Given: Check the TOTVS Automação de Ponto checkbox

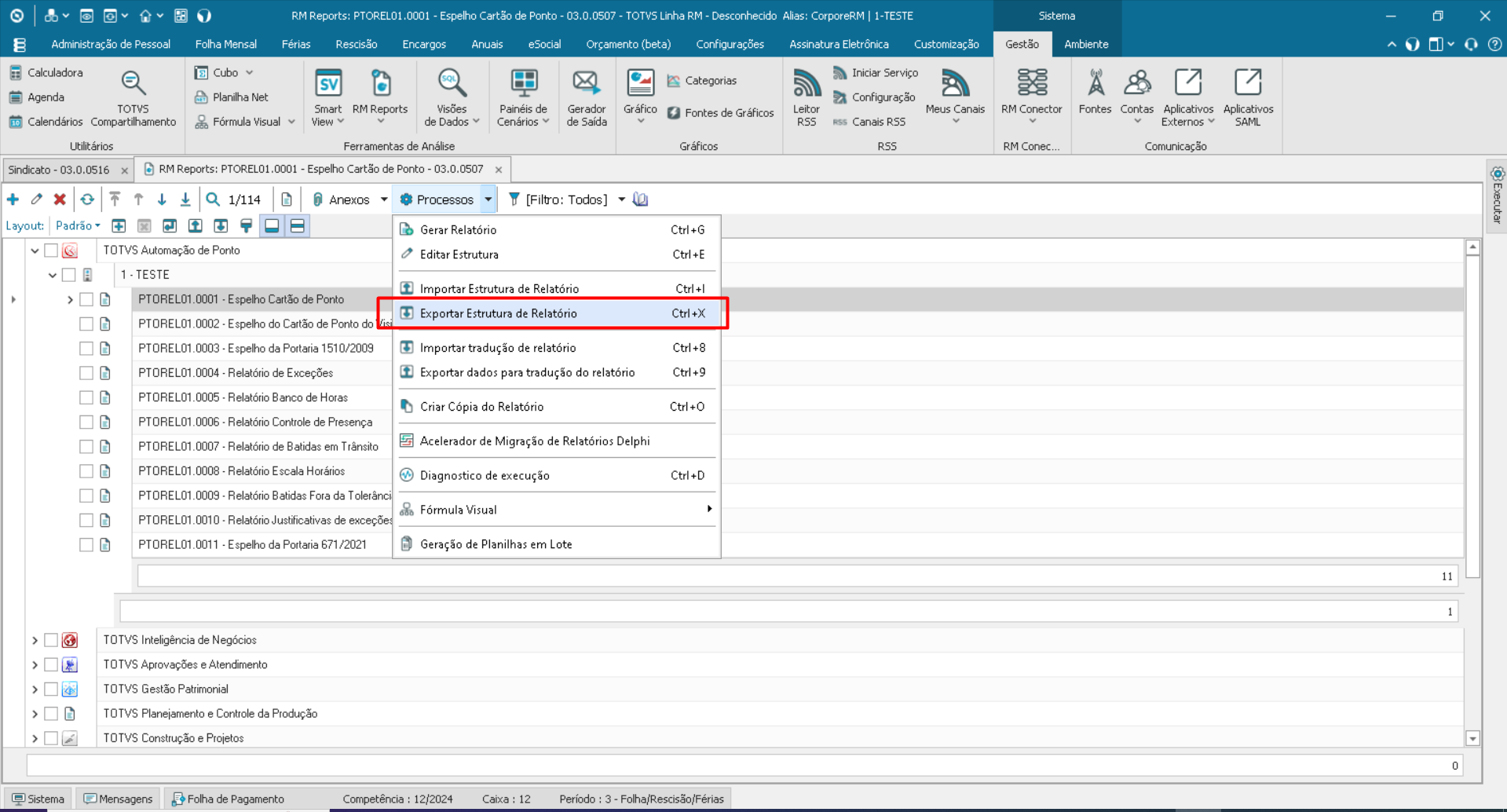Looking at the screenshot, I should [51, 251].
